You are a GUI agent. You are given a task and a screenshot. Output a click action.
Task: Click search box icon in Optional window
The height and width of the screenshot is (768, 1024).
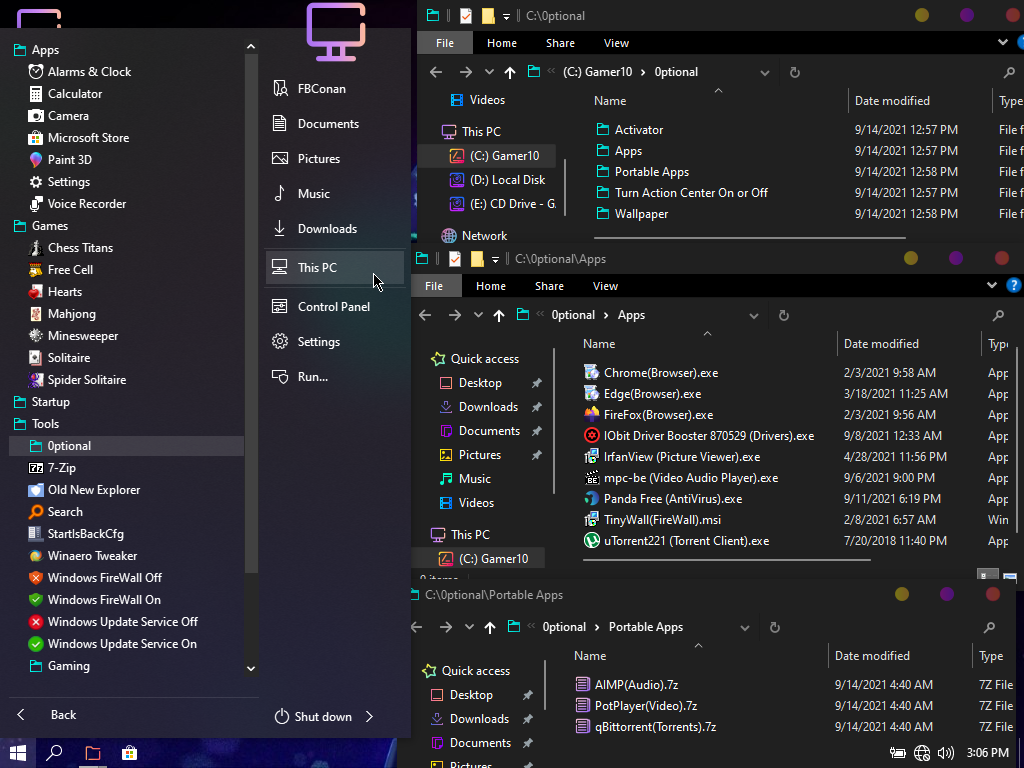click(x=1009, y=72)
